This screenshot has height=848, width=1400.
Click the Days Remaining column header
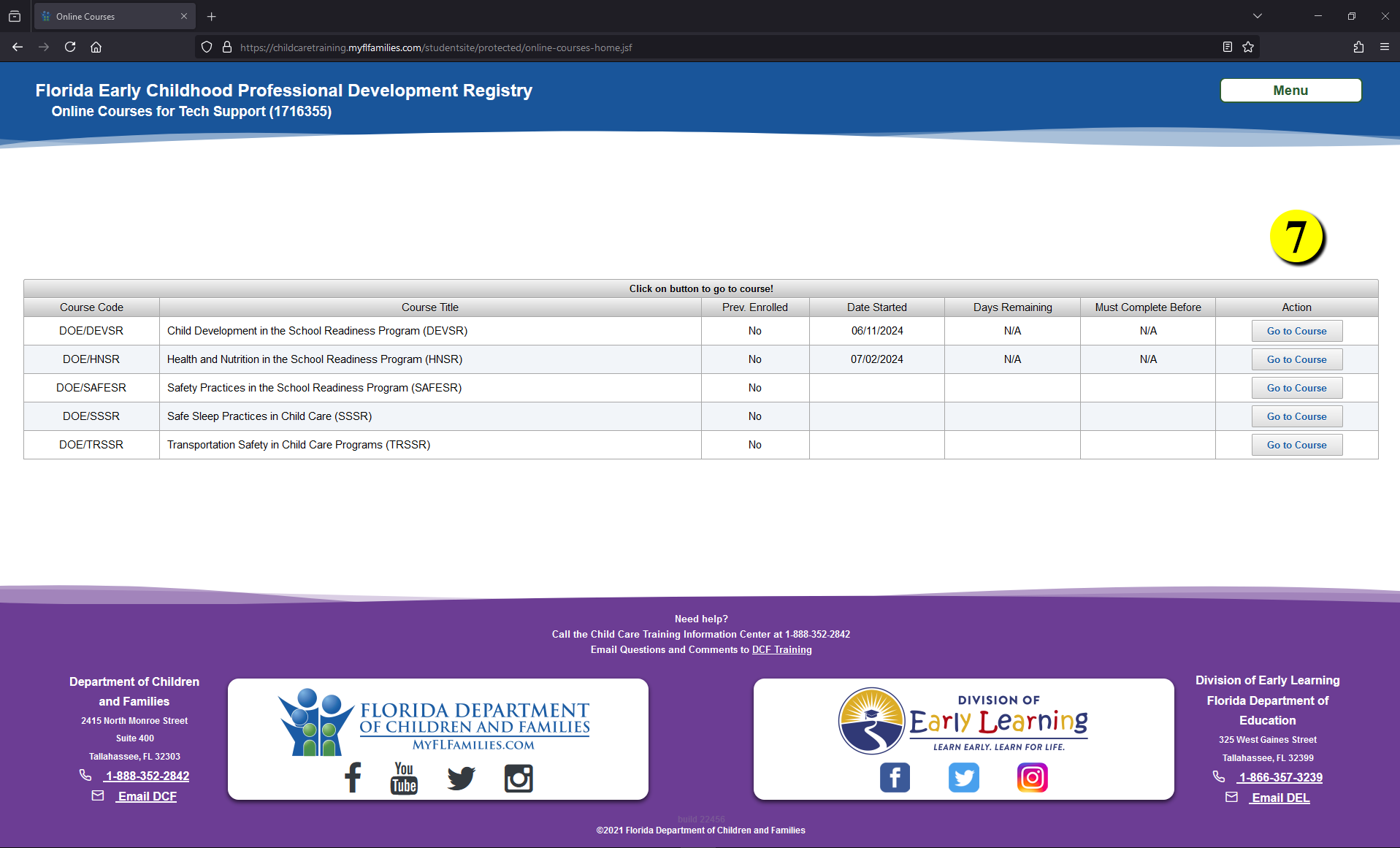point(1012,308)
